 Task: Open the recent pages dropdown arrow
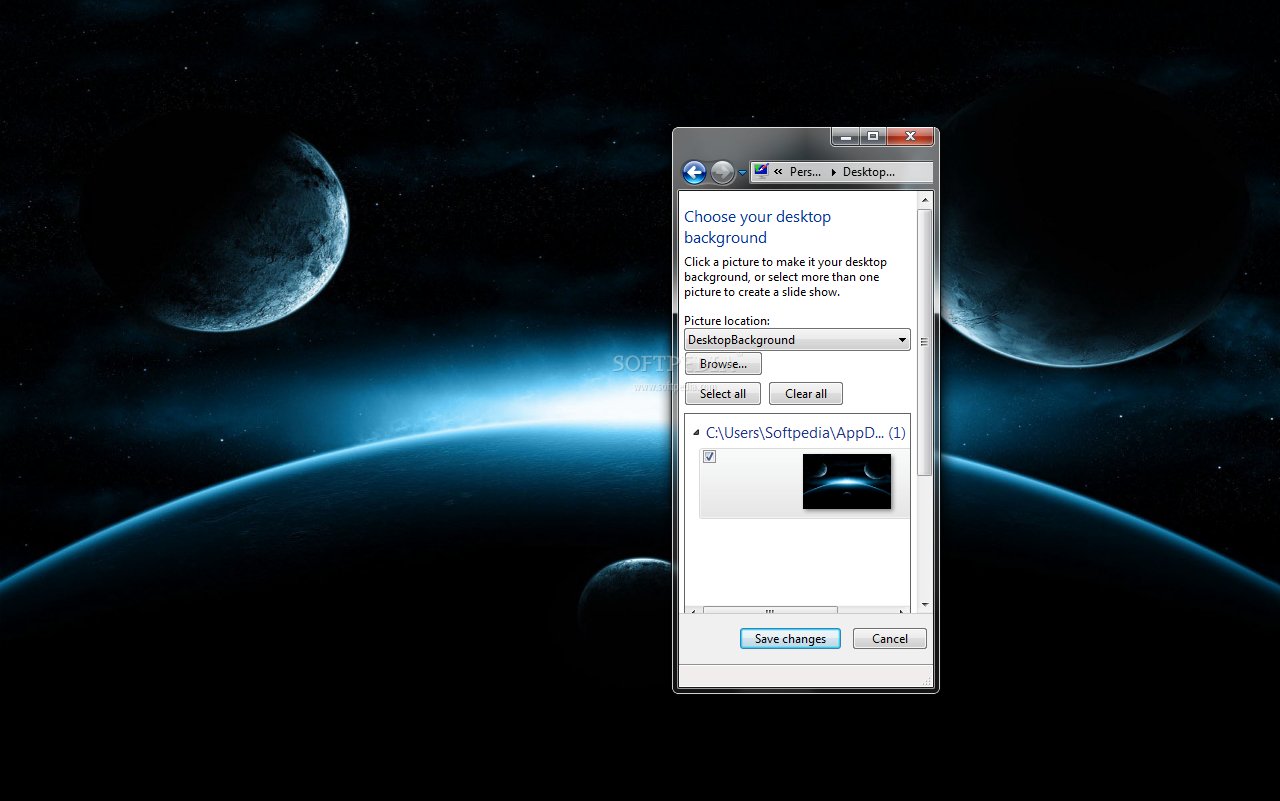[x=742, y=173]
